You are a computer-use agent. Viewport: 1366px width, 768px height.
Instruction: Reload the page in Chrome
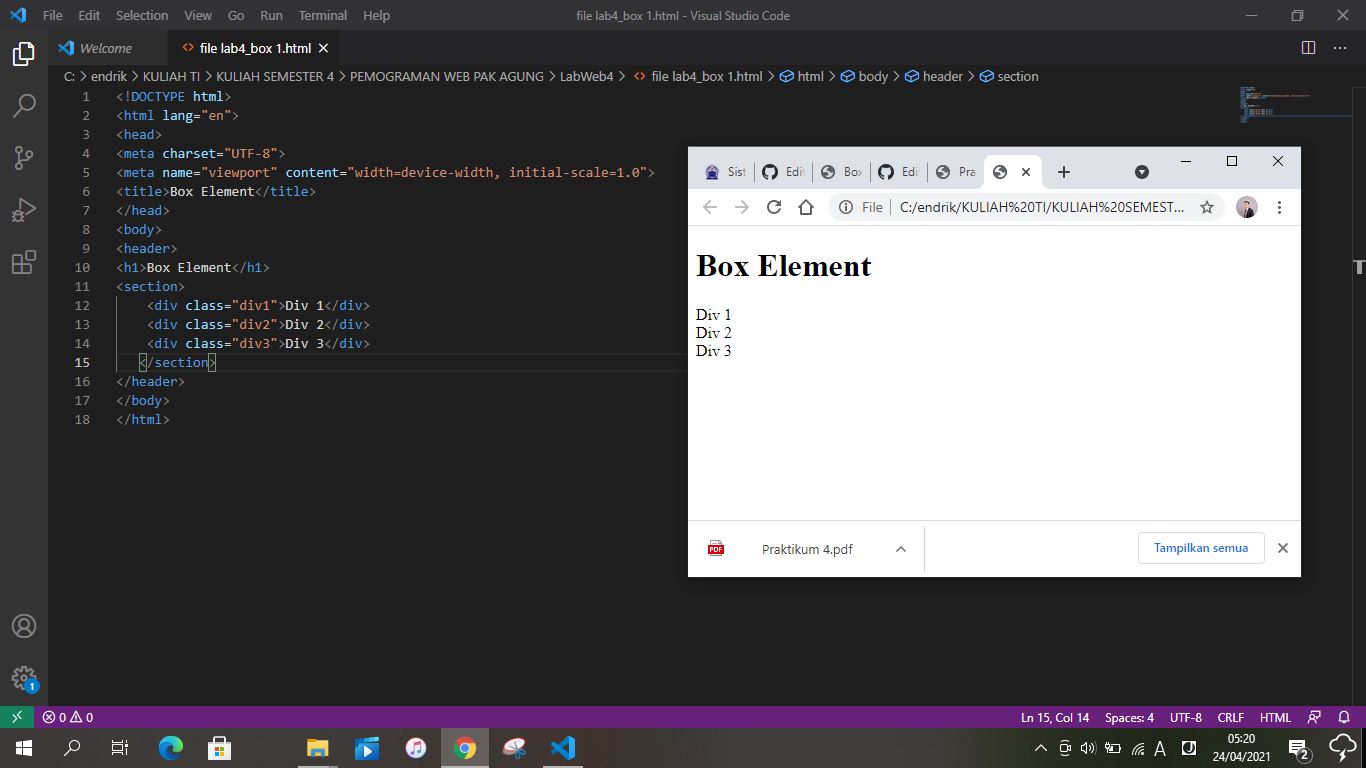click(x=773, y=207)
